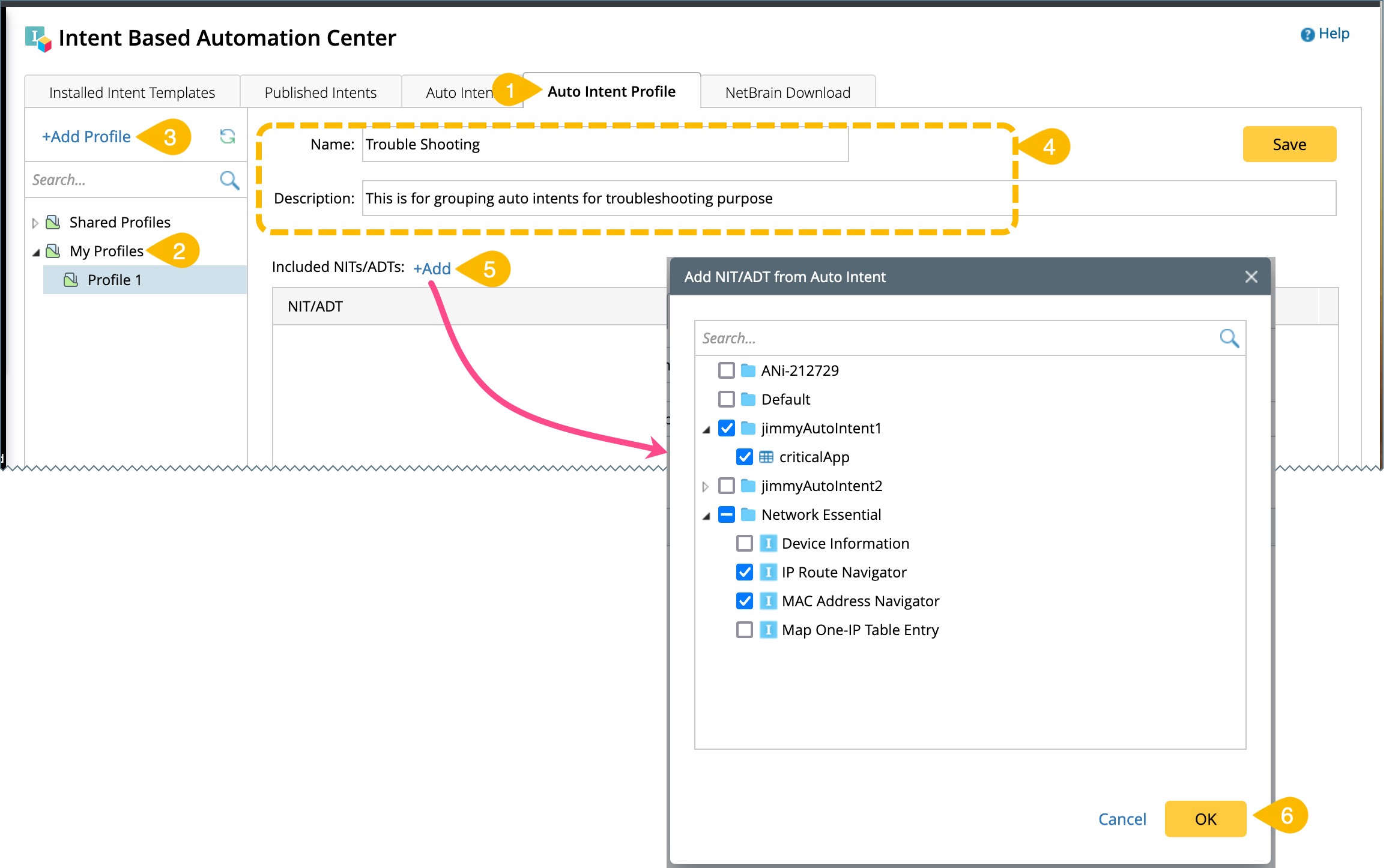This screenshot has height=868, width=1386.
Task: Check the ANi-212729 folder checkbox
Action: tap(726, 371)
